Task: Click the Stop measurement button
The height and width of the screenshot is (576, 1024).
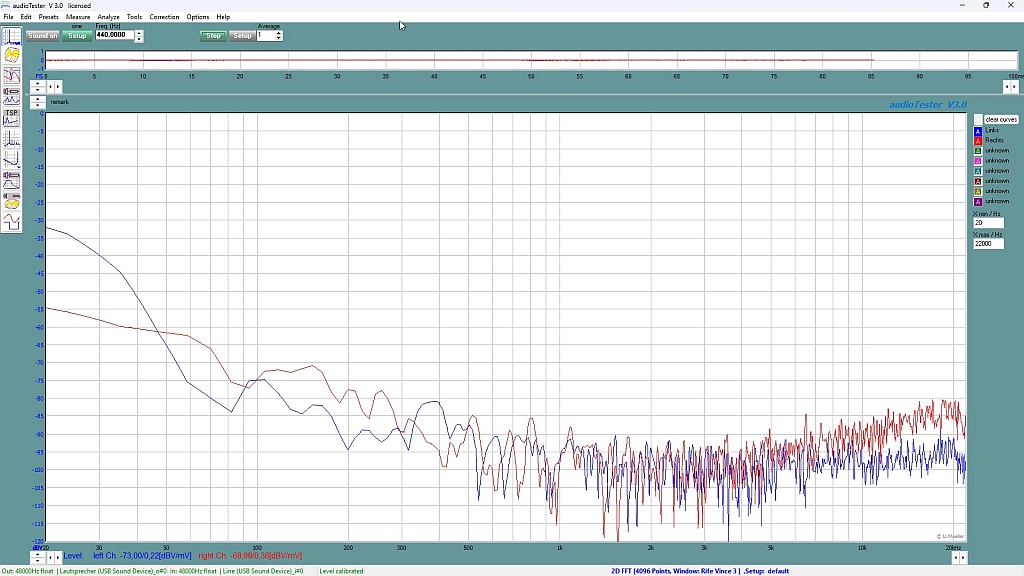Action: click(214, 36)
